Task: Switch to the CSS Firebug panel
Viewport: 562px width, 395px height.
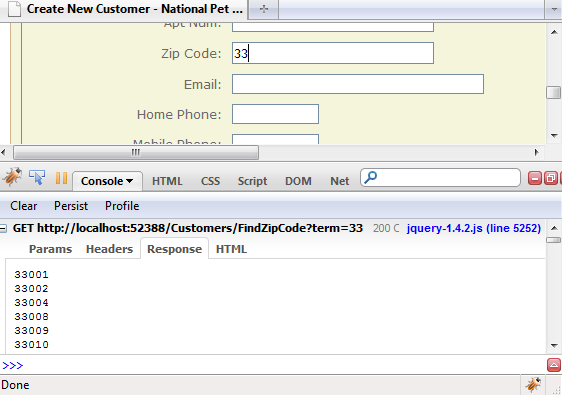Action: point(210,181)
